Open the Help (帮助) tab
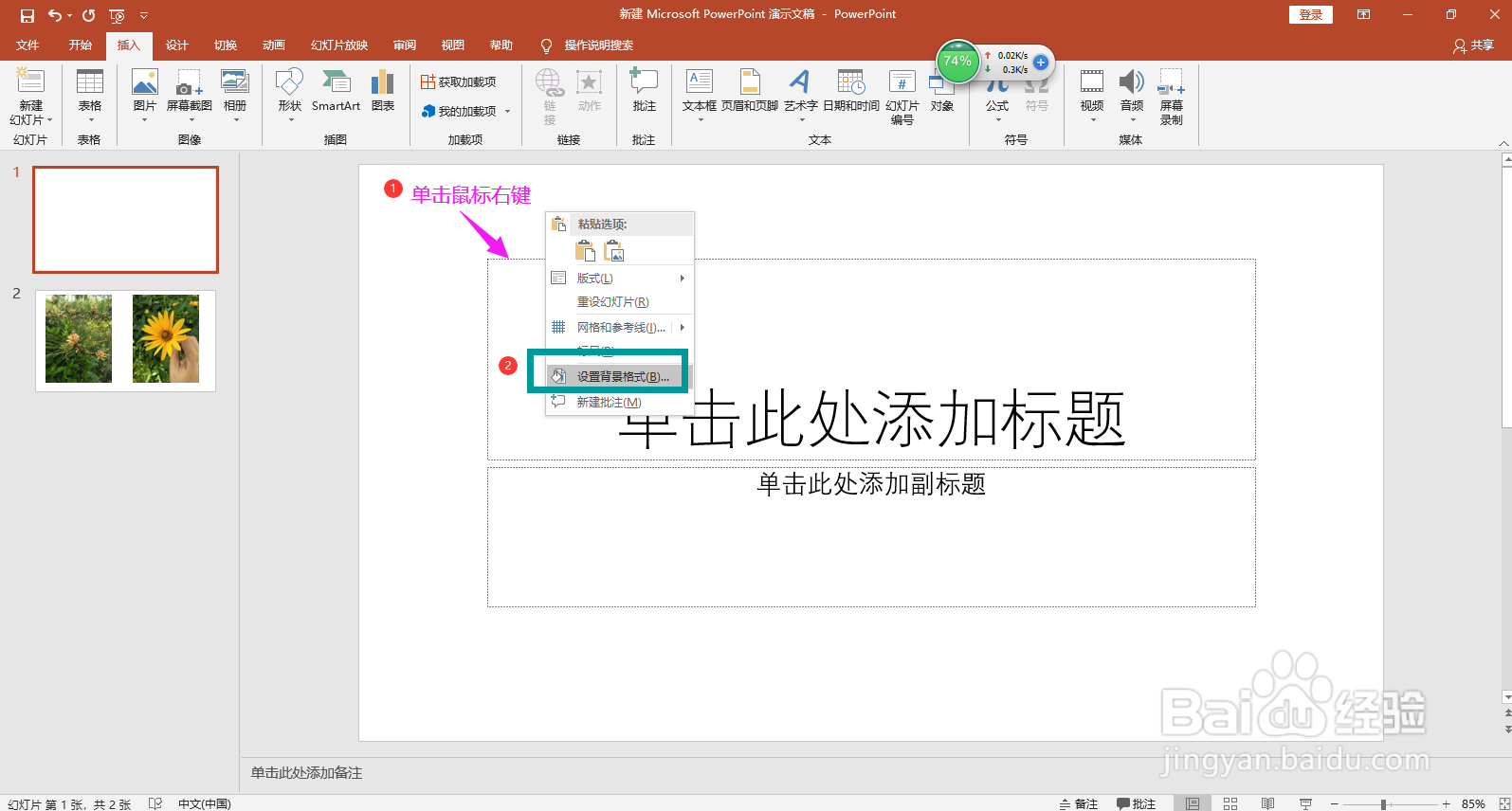1512x811 pixels. tap(501, 45)
